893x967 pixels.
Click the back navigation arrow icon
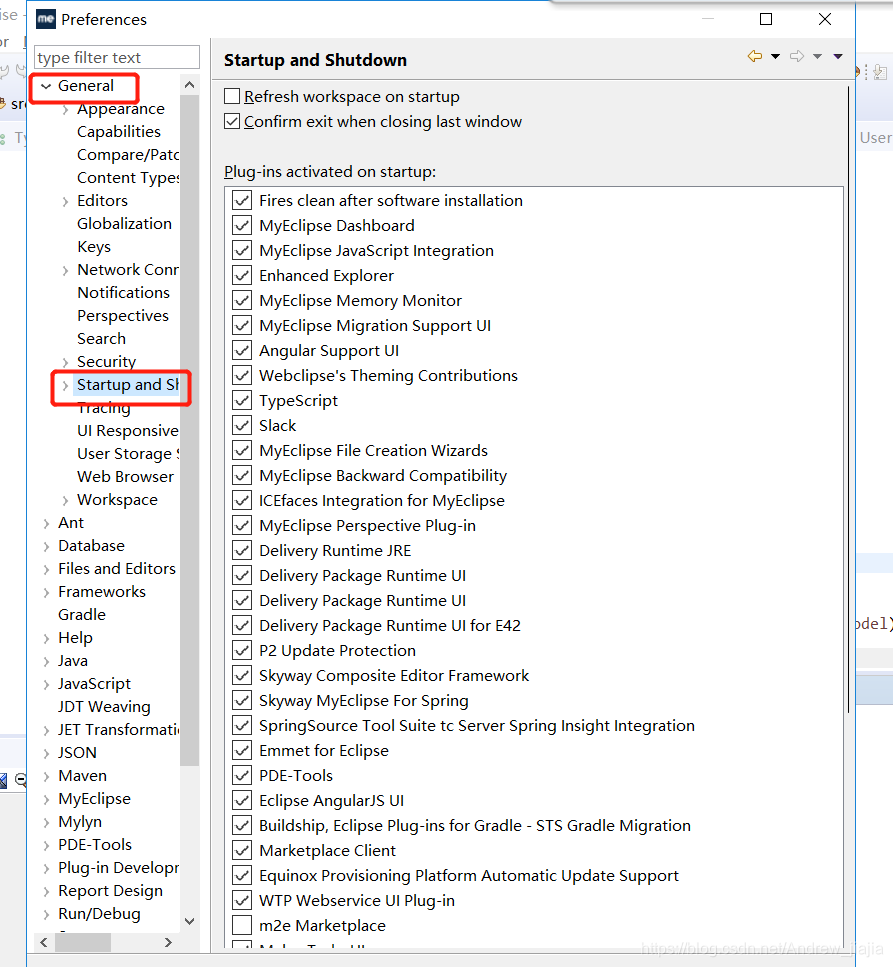[754, 56]
